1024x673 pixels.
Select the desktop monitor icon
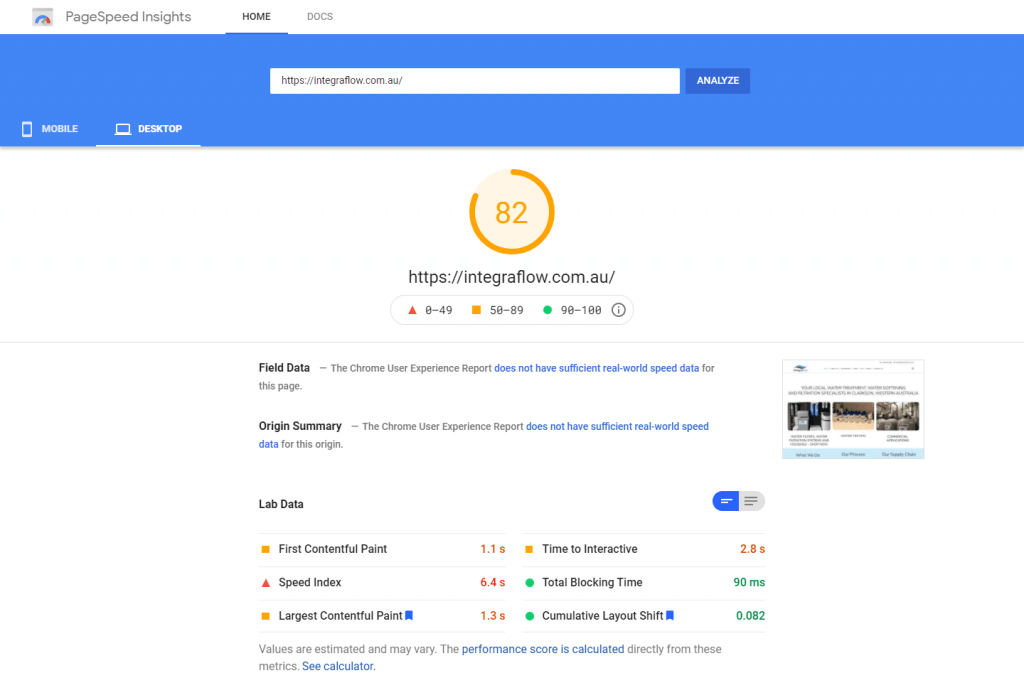tap(122, 128)
